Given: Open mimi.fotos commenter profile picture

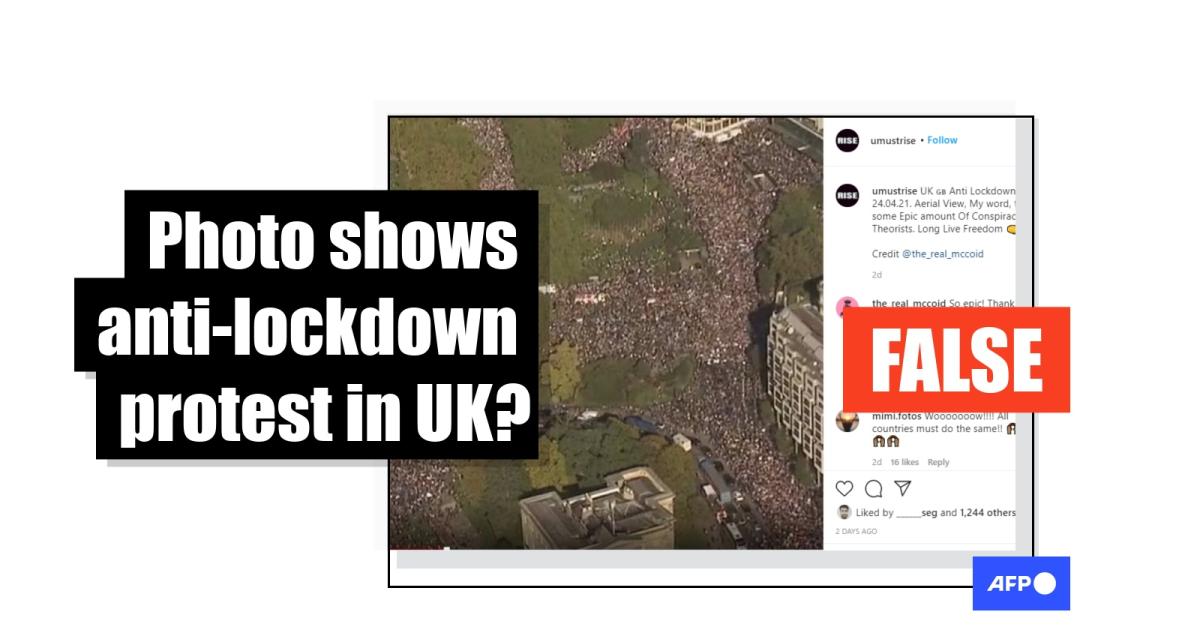Looking at the screenshot, I should point(847,421).
